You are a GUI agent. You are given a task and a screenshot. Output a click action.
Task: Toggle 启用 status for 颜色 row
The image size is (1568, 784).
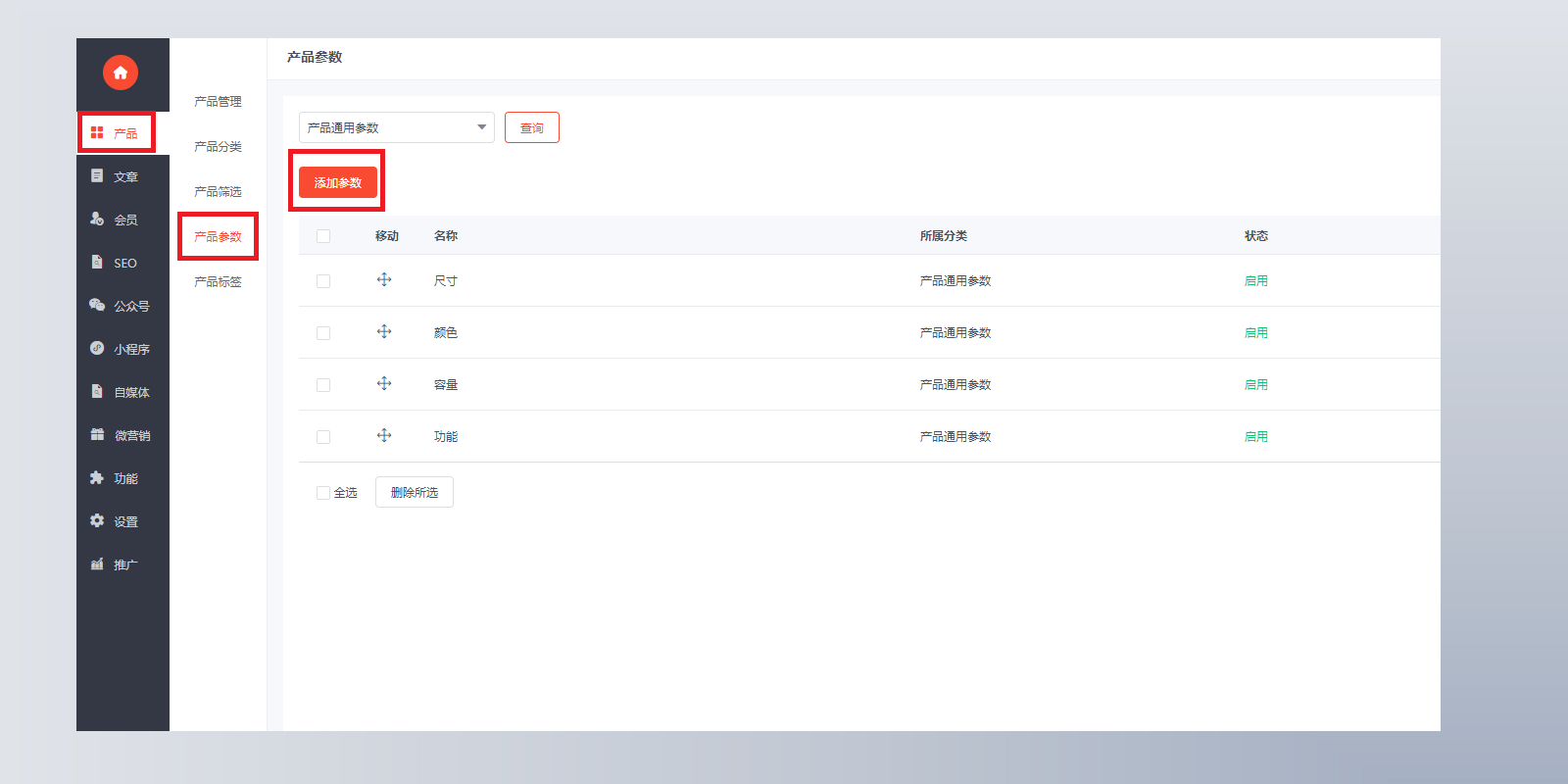[x=1256, y=333]
